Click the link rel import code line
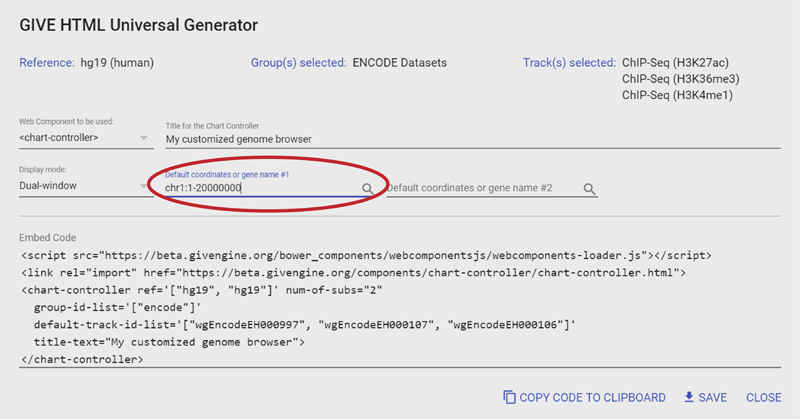 pyautogui.click(x=354, y=273)
